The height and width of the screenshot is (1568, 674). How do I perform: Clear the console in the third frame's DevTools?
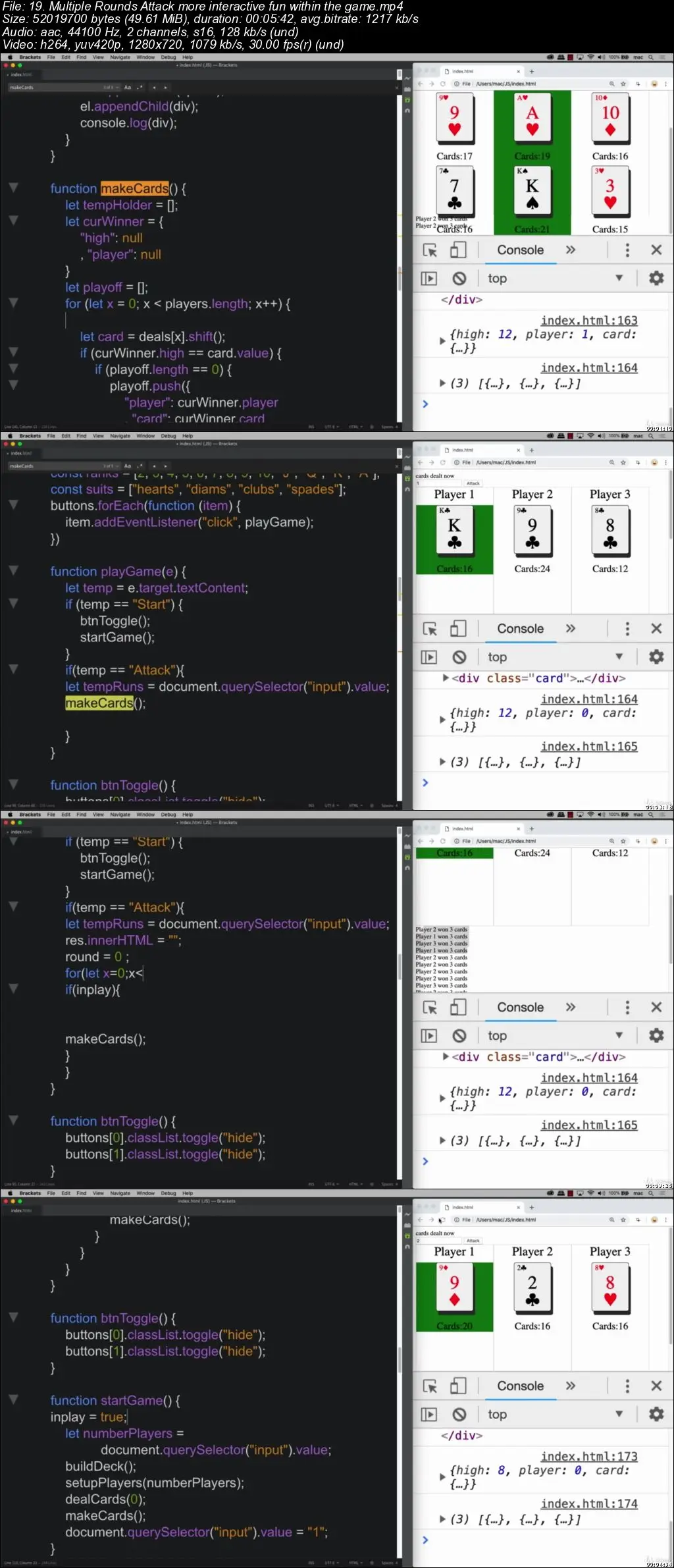pyautogui.click(x=459, y=1036)
